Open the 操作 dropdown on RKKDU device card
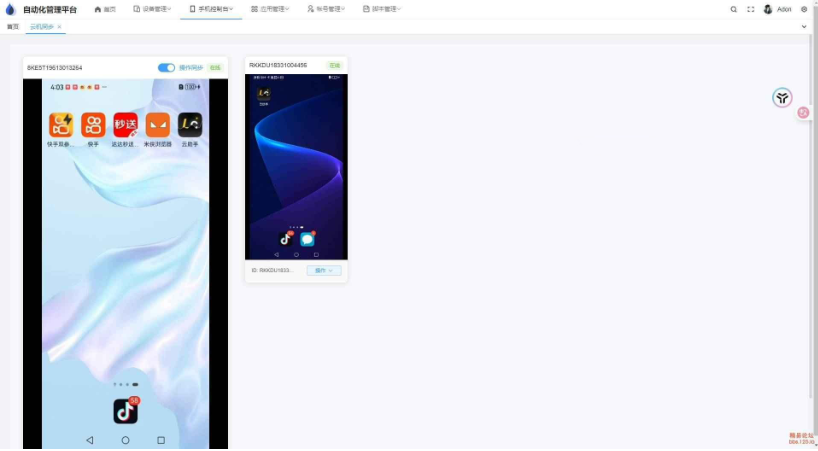Screen dimensions: 818x451 pos(324,271)
